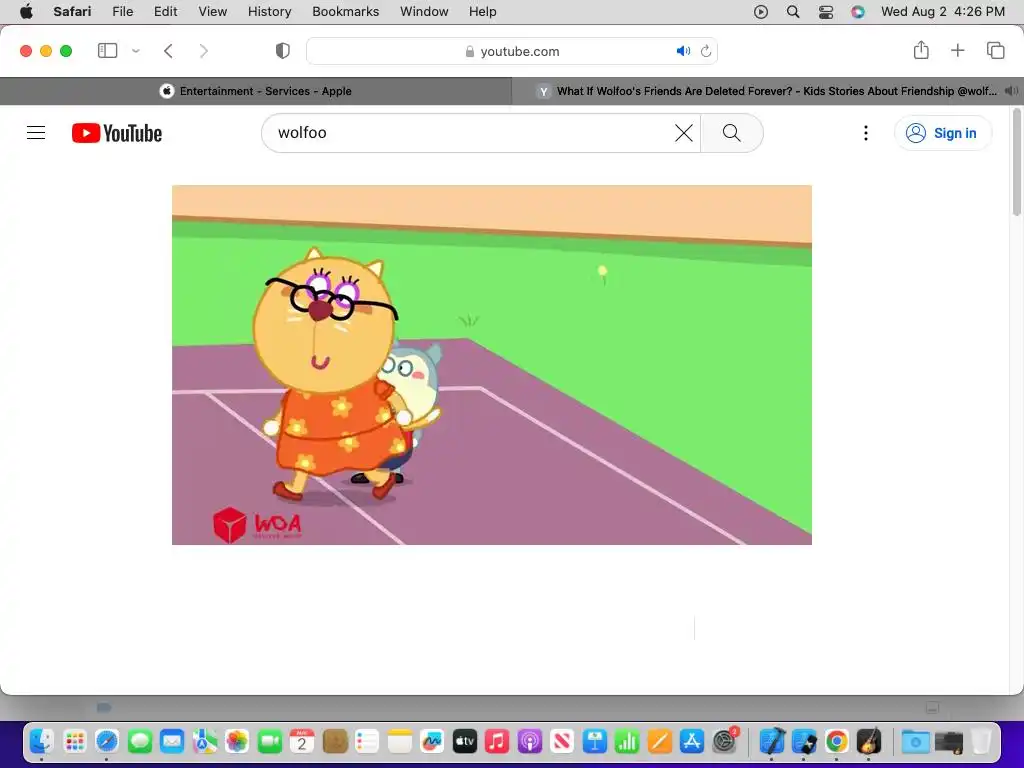Open the Safari application menu
This screenshot has width=1024, height=768.
(x=72, y=12)
